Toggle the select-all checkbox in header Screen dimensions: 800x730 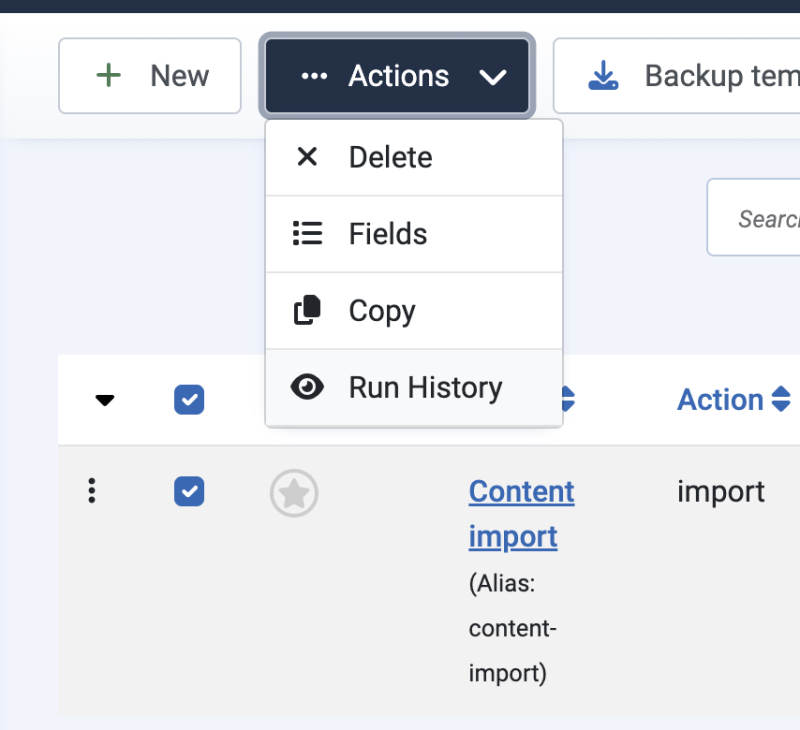tap(189, 399)
